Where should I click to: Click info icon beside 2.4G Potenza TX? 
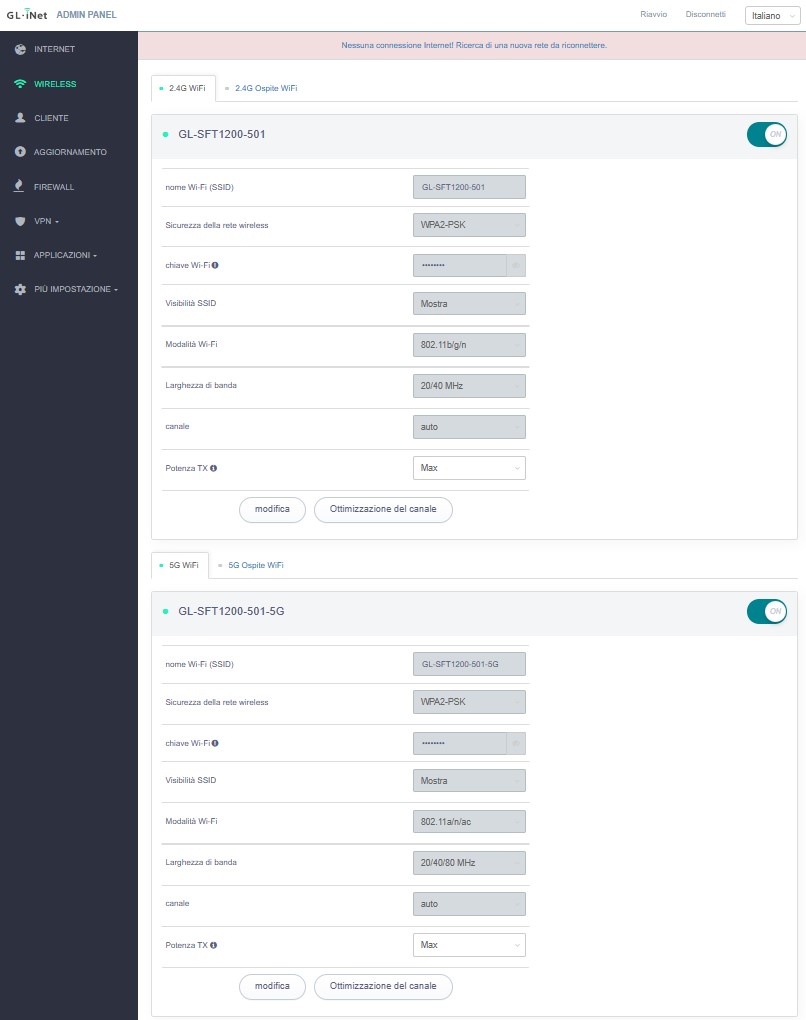point(213,468)
